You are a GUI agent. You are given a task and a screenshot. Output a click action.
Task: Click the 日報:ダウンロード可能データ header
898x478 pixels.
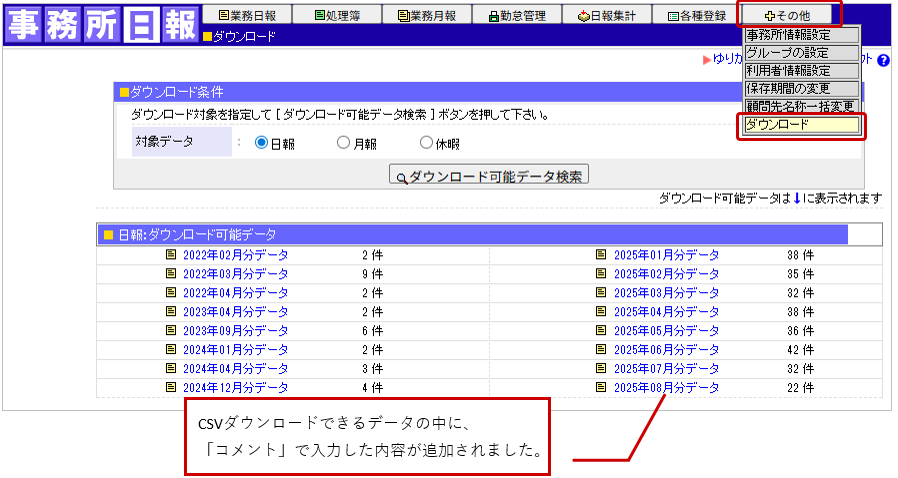tap(472, 235)
